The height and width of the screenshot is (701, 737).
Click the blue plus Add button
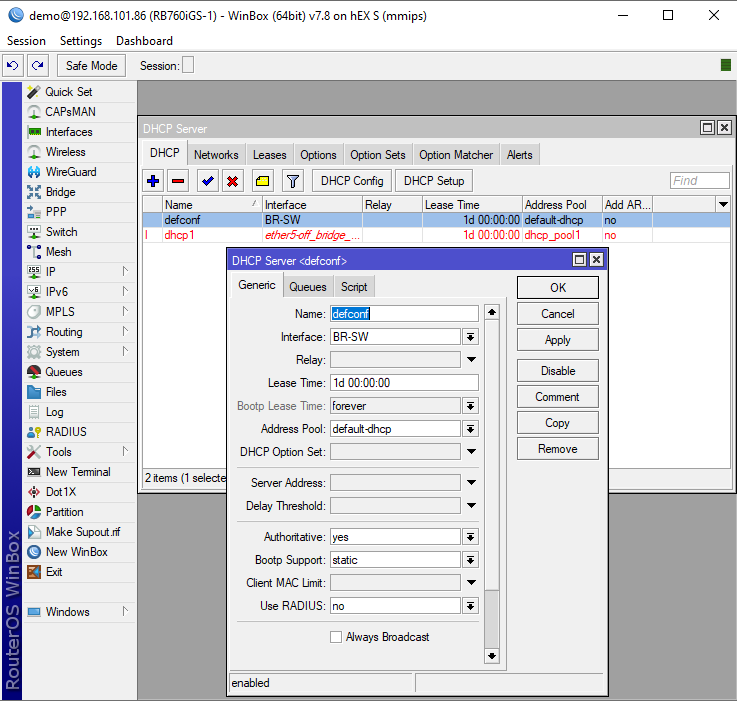pyautogui.click(x=153, y=181)
